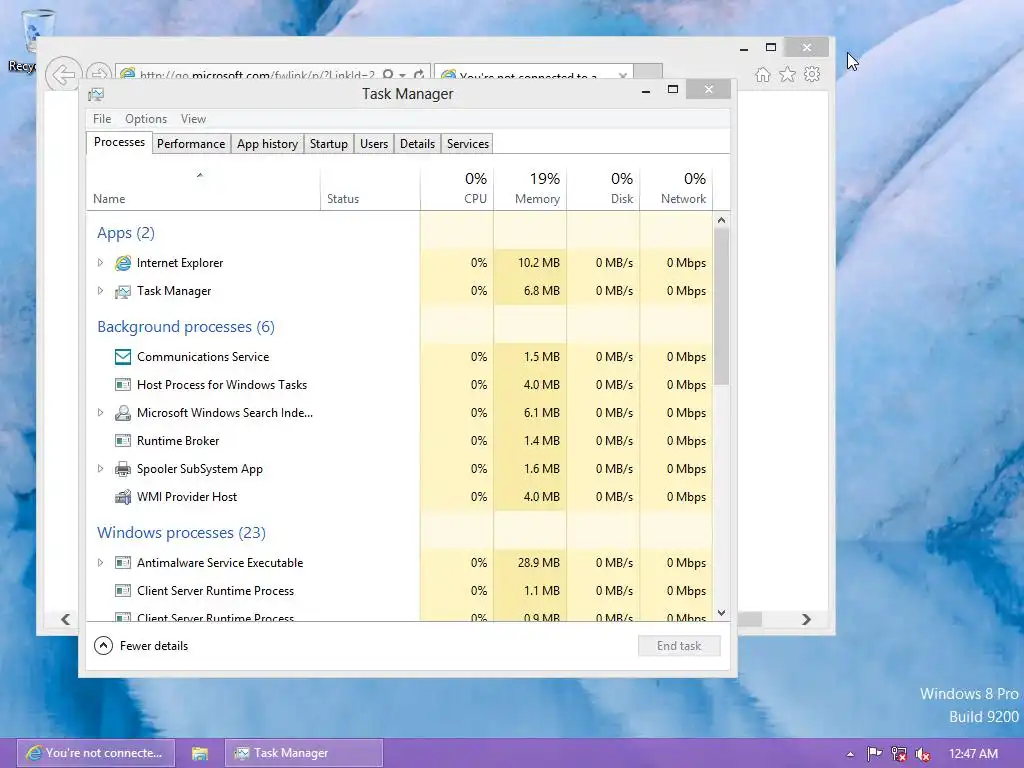The width and height of the screenshot is (1024, 768).
Task: Click scroll down arrow in process list
Action: coord(721,613)
